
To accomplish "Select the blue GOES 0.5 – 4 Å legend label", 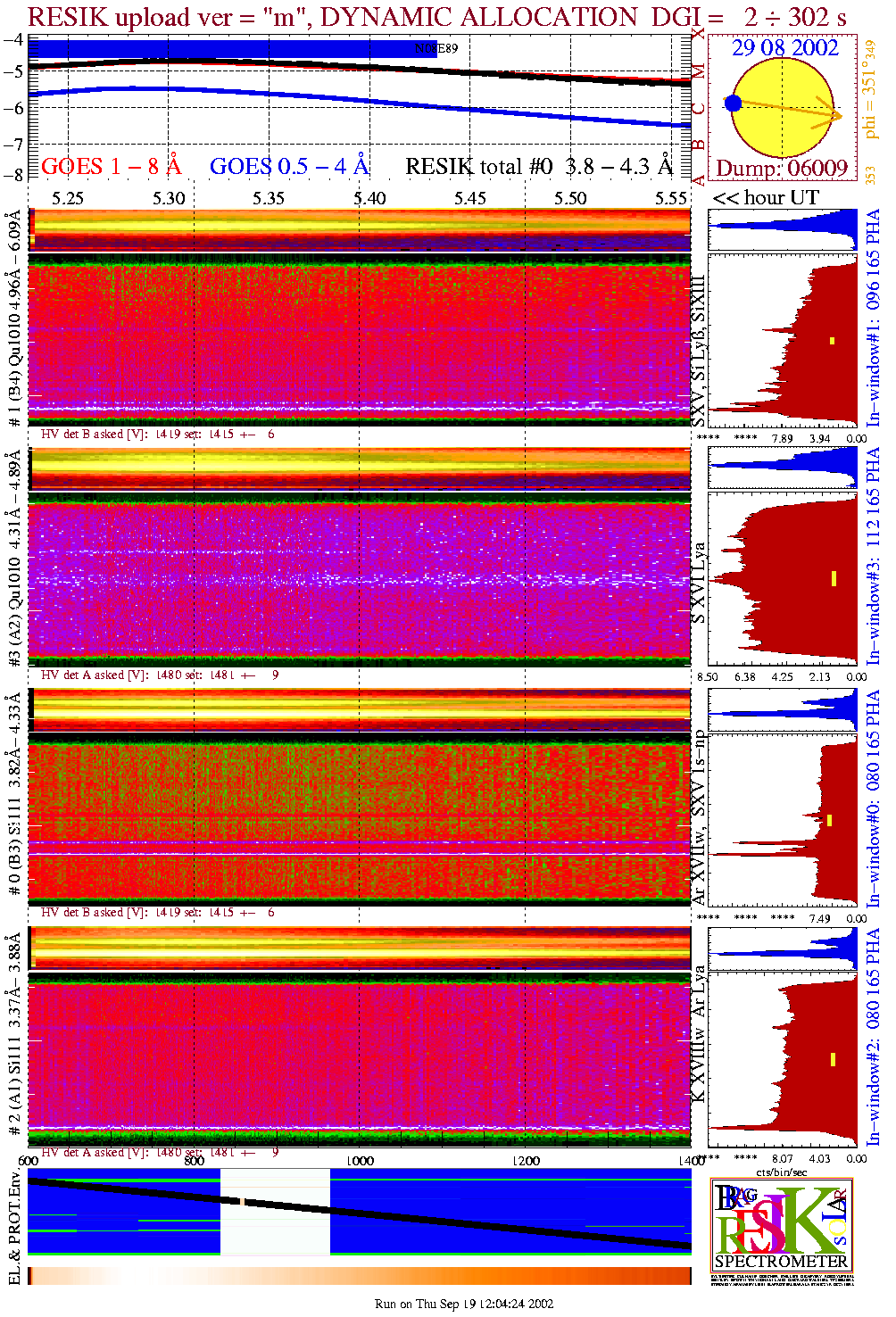I will (289, 167).
